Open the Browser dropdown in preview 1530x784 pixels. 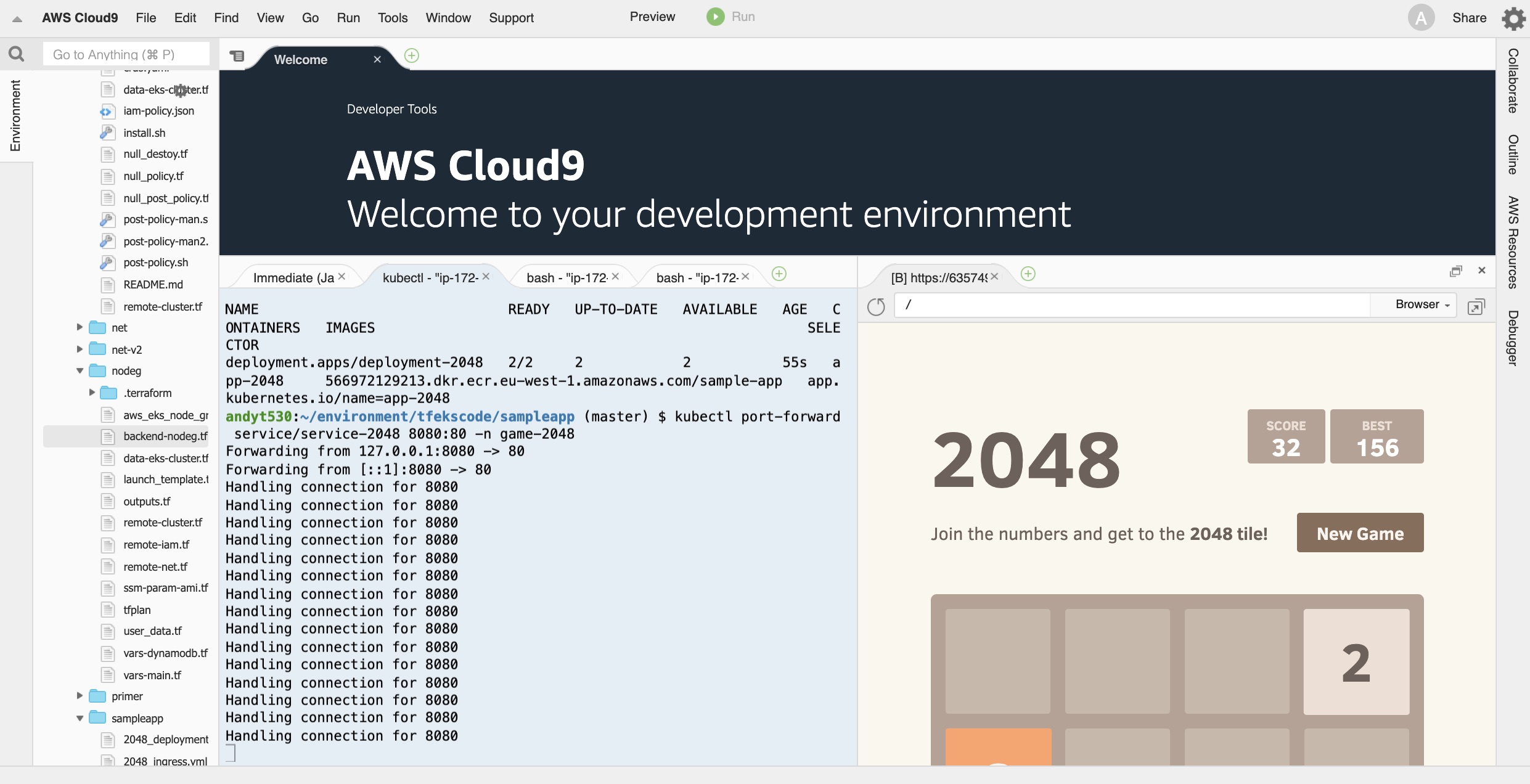coord(1422,304)
